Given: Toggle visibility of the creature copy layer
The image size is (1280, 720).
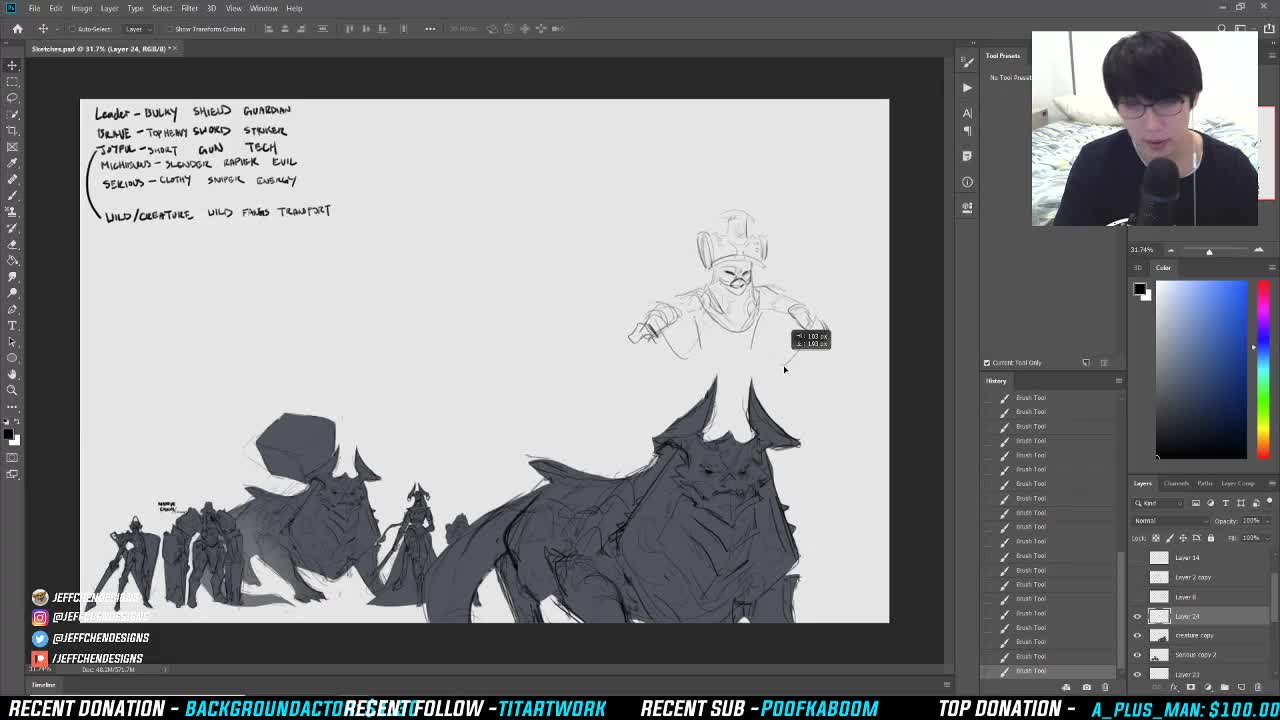Looking at the screenshot, I should [x=1136, y=636].
